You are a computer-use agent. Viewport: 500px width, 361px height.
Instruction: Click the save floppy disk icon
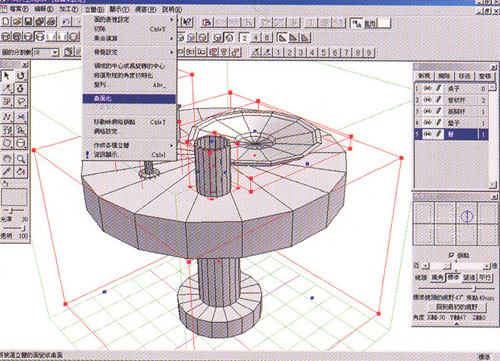tap(28, 22)
